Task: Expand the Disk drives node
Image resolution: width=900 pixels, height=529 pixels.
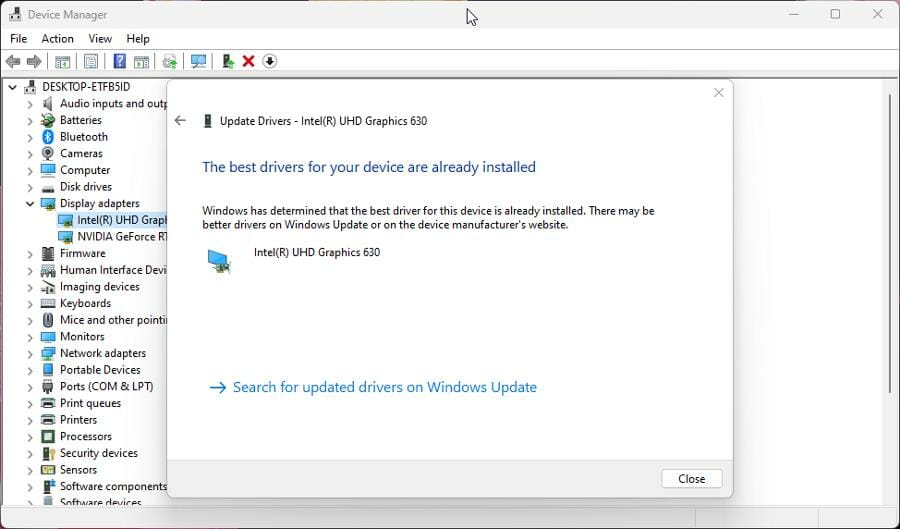Action: [30, 187]
